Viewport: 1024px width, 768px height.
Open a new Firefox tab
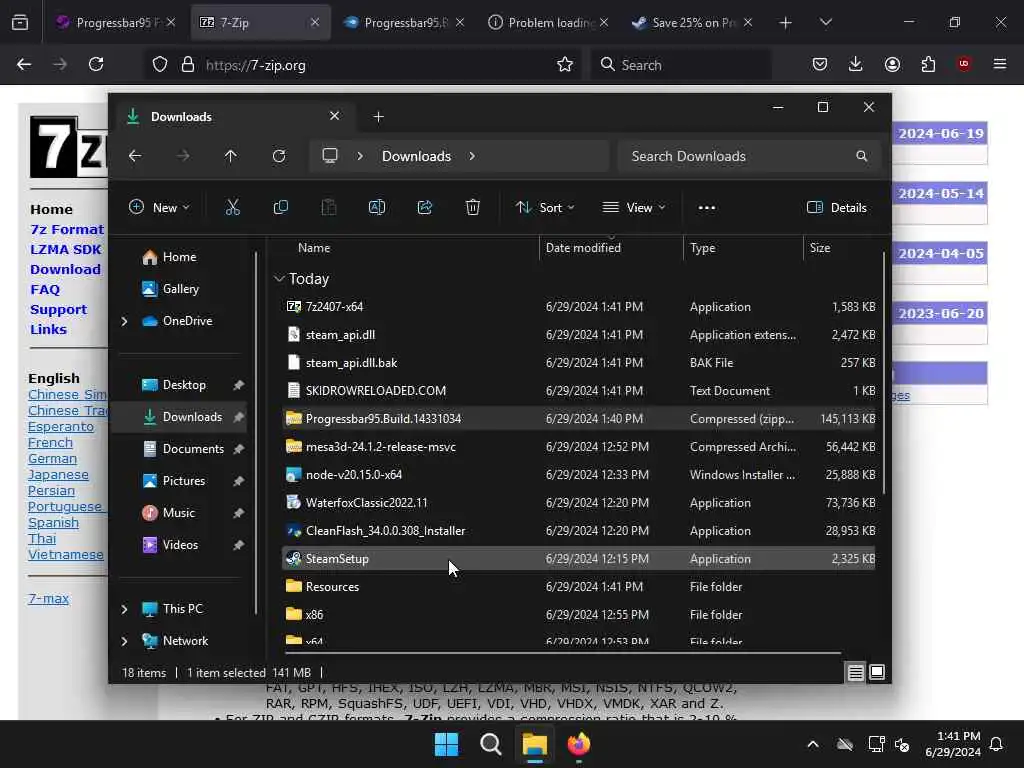[x=785, y=22]
